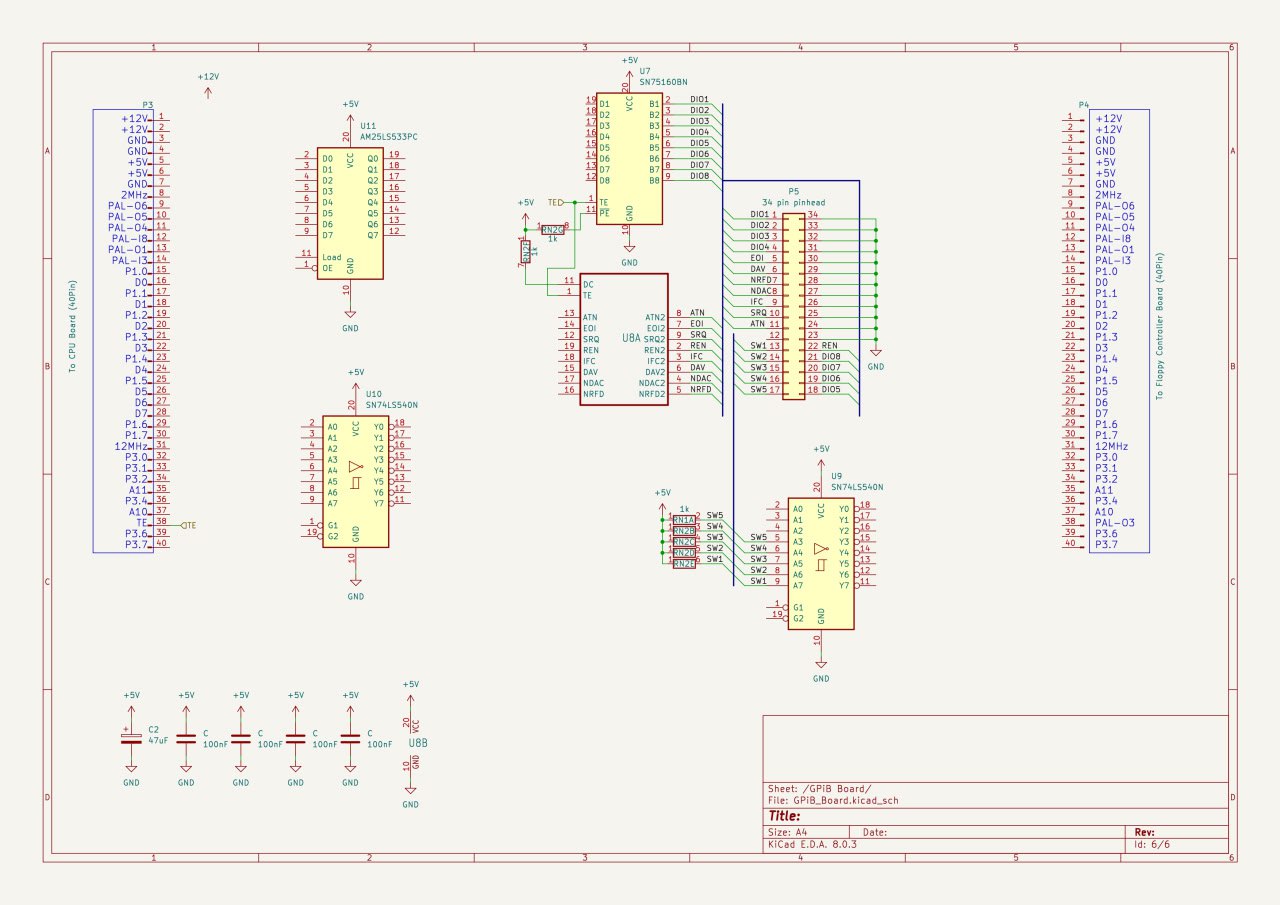This screenshot has width=1280, height=905.
Task: Click the RN2G 1k resistor near U7
Action: (552, 229)
